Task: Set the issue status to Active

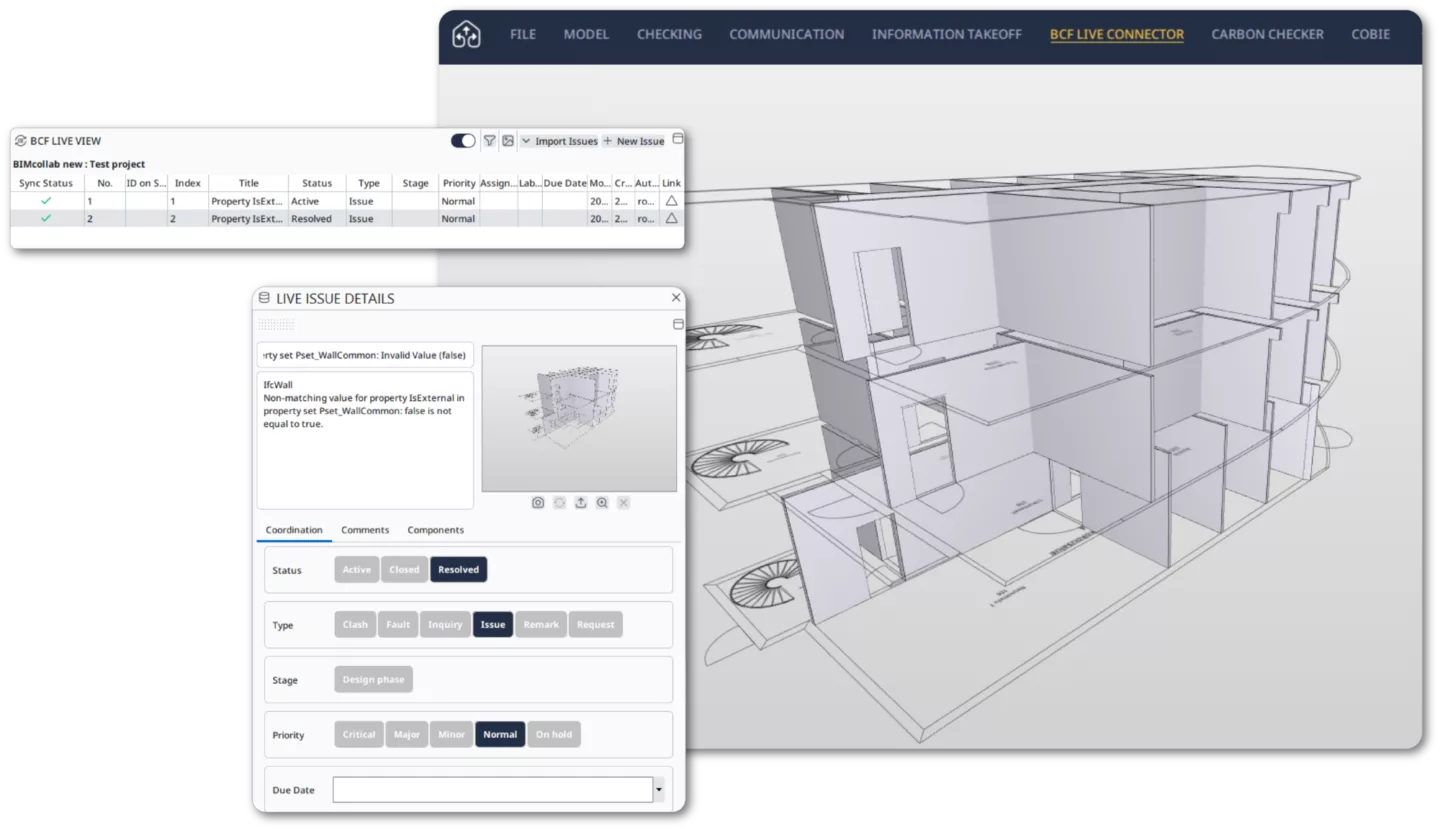Action: [357, 570]
